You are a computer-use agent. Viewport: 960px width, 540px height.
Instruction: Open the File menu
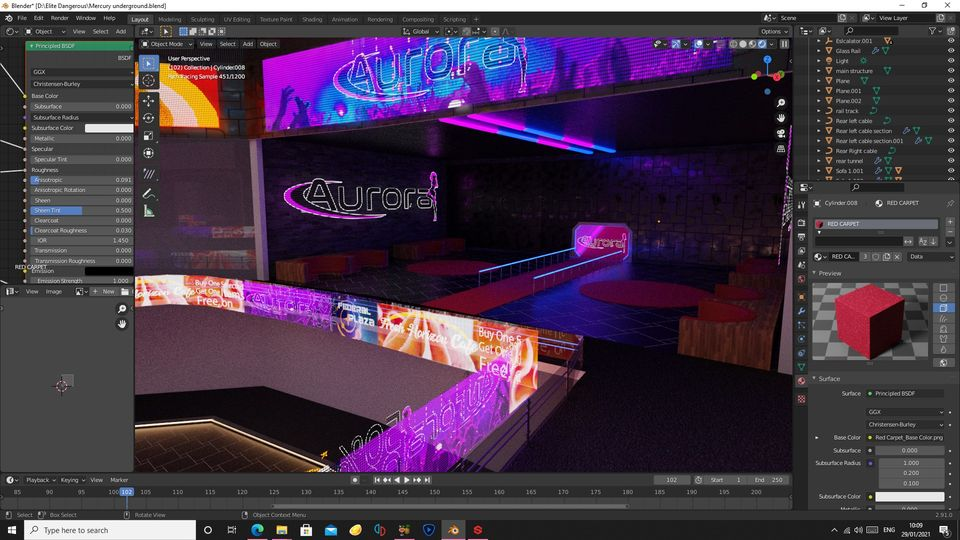[x=22, y=18]
